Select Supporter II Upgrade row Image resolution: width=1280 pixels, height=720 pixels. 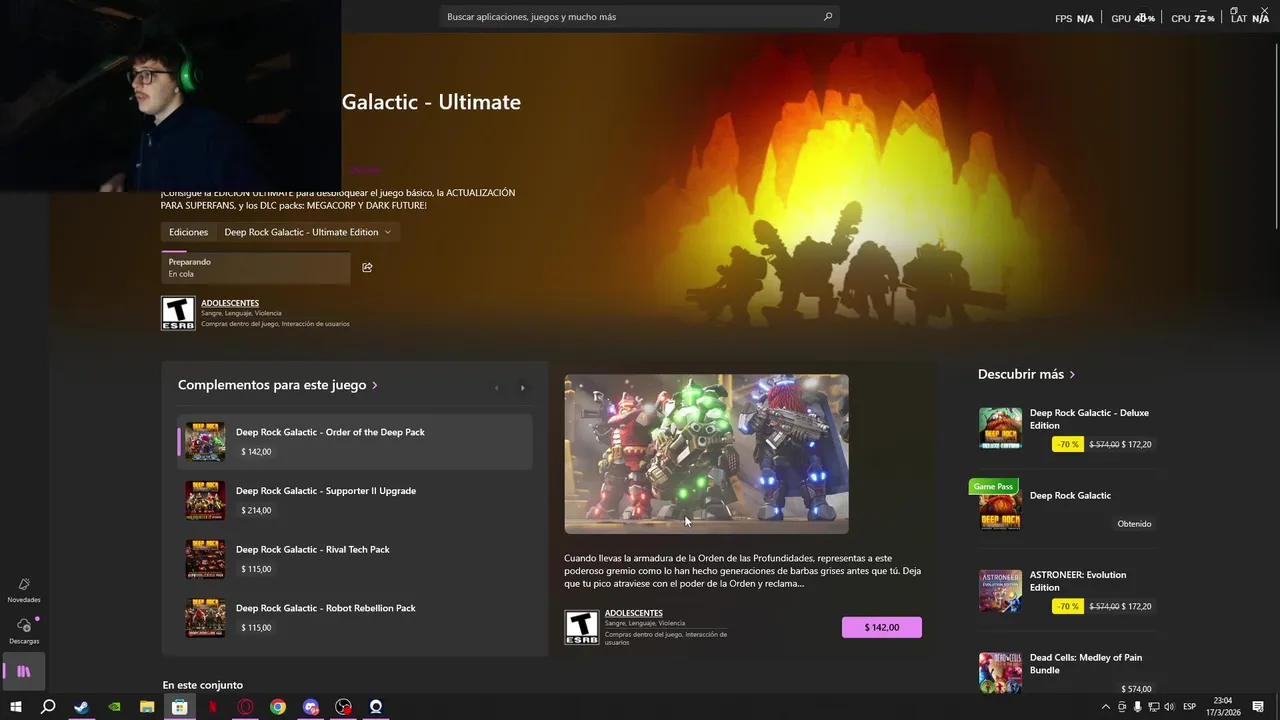point(355,500)
